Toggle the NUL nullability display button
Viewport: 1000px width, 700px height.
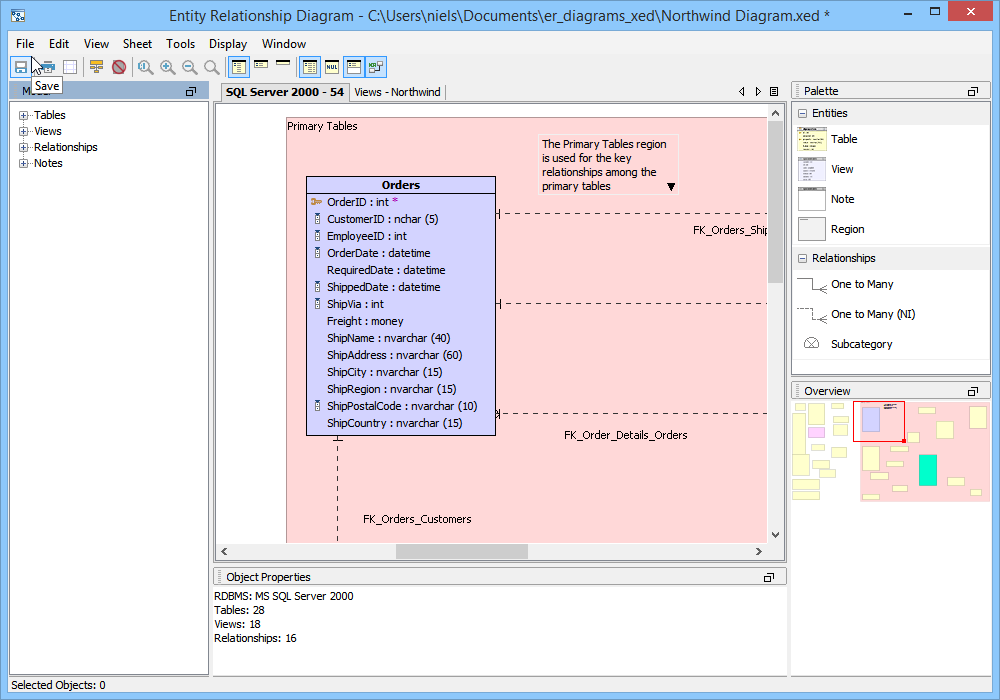[332, 67]
